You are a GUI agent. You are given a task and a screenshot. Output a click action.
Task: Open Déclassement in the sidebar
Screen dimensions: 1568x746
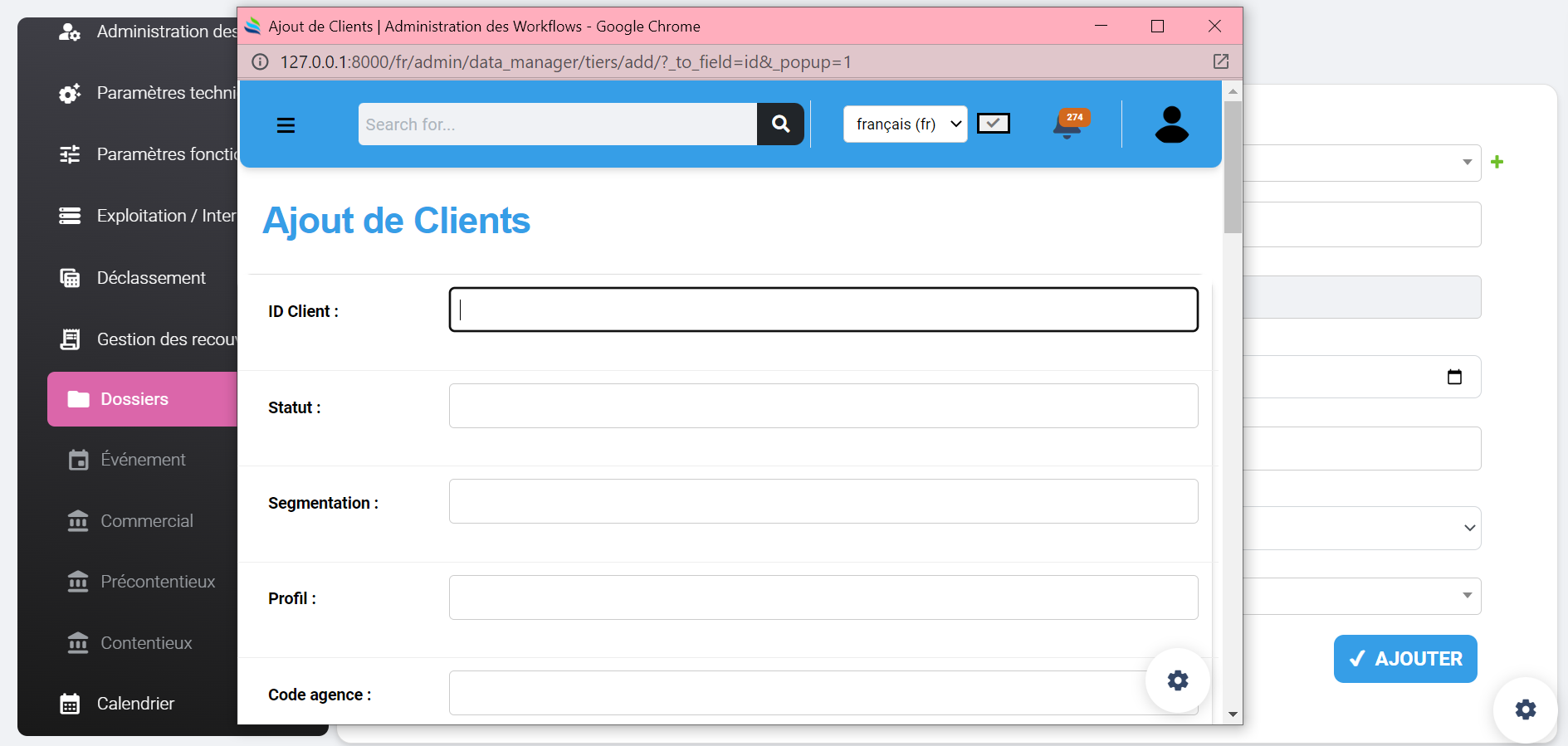click(x=151, y=278)
